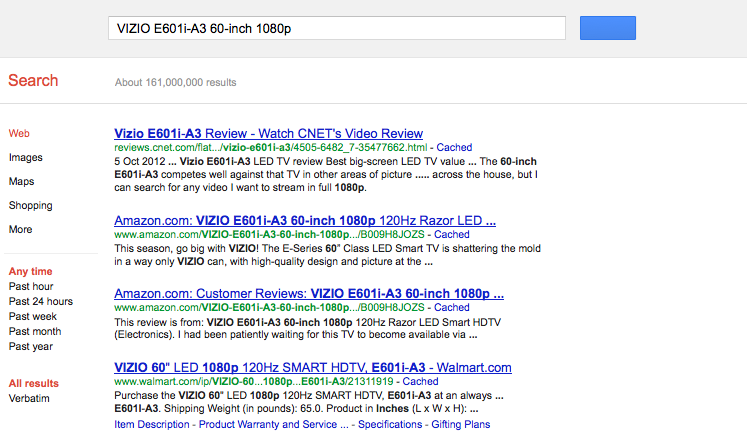This screenshot has width=747, height=446.
Task: Open the Gifting Plans sitelink
Action: [461, 424]
